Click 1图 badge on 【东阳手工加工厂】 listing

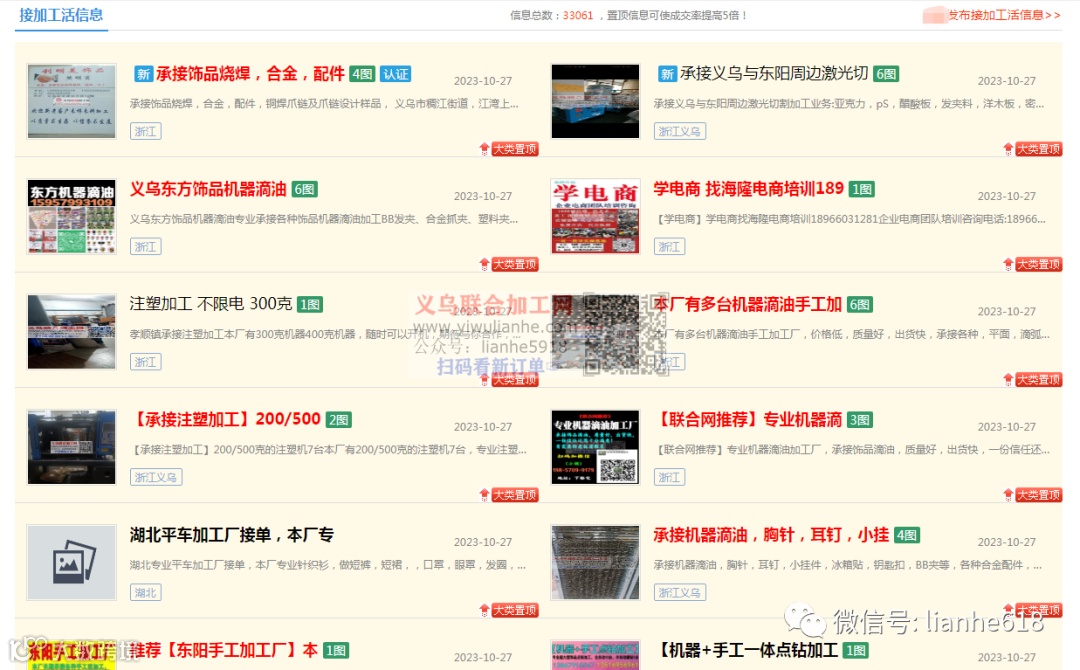point(336,650)
